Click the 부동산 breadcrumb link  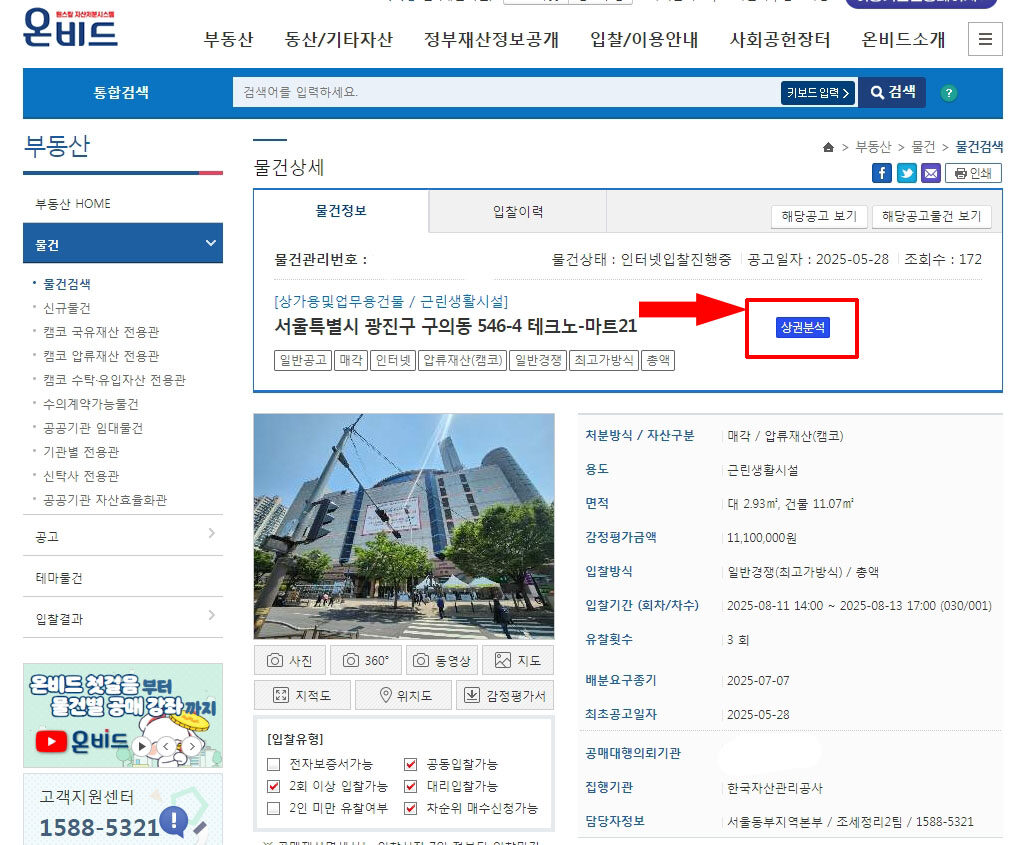873,147
